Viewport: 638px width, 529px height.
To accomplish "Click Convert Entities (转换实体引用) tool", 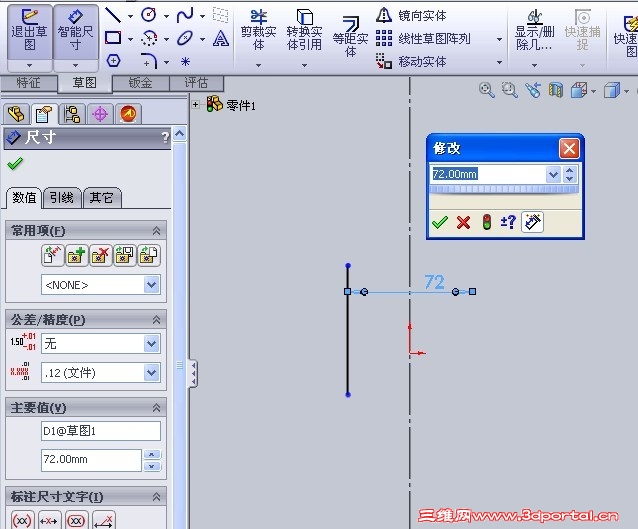I will (x=304, y=31).
